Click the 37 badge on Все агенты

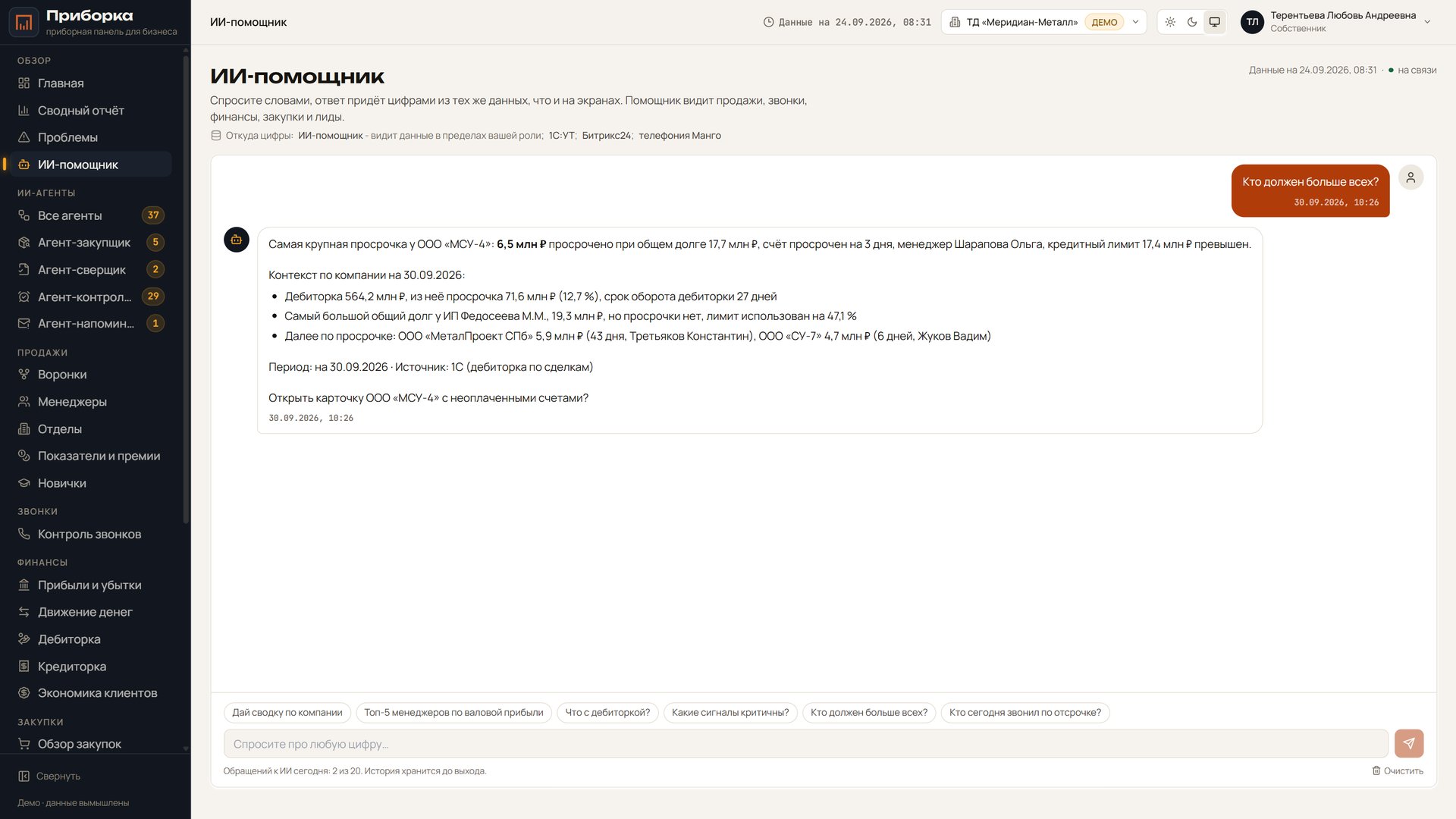click(153, 215)
